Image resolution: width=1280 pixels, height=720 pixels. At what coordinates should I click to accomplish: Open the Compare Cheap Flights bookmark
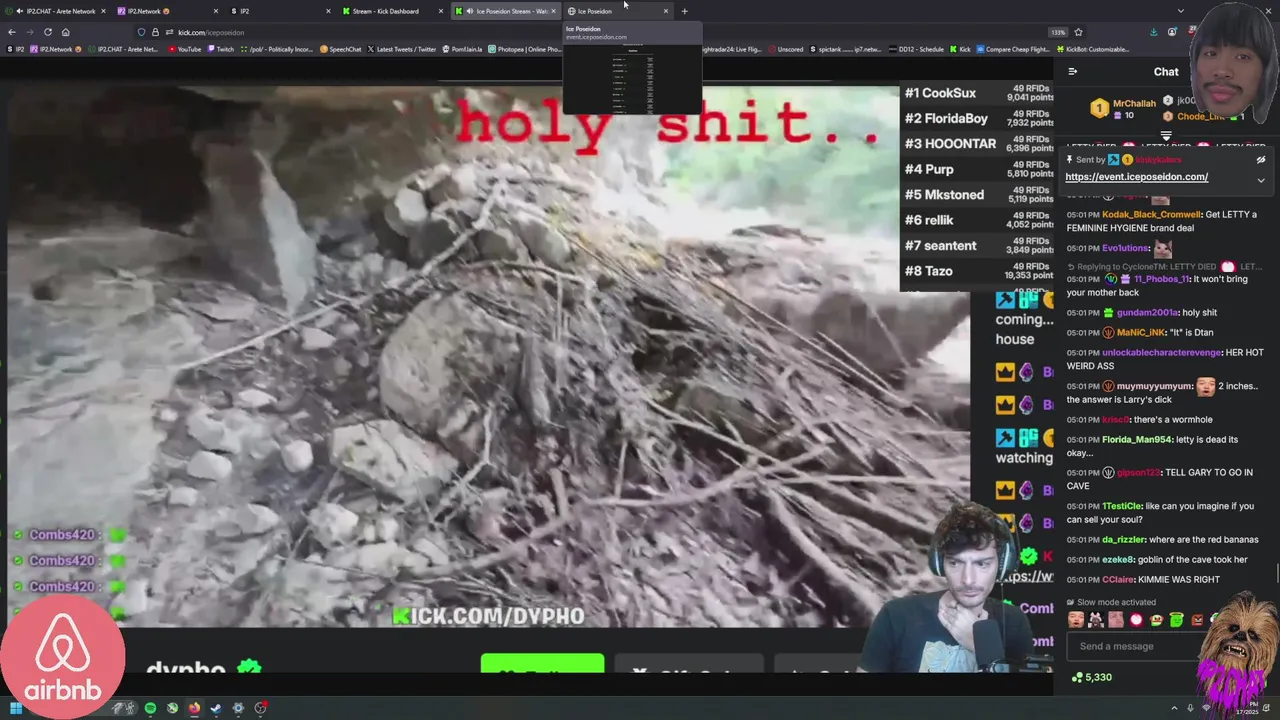point(1015,49)
